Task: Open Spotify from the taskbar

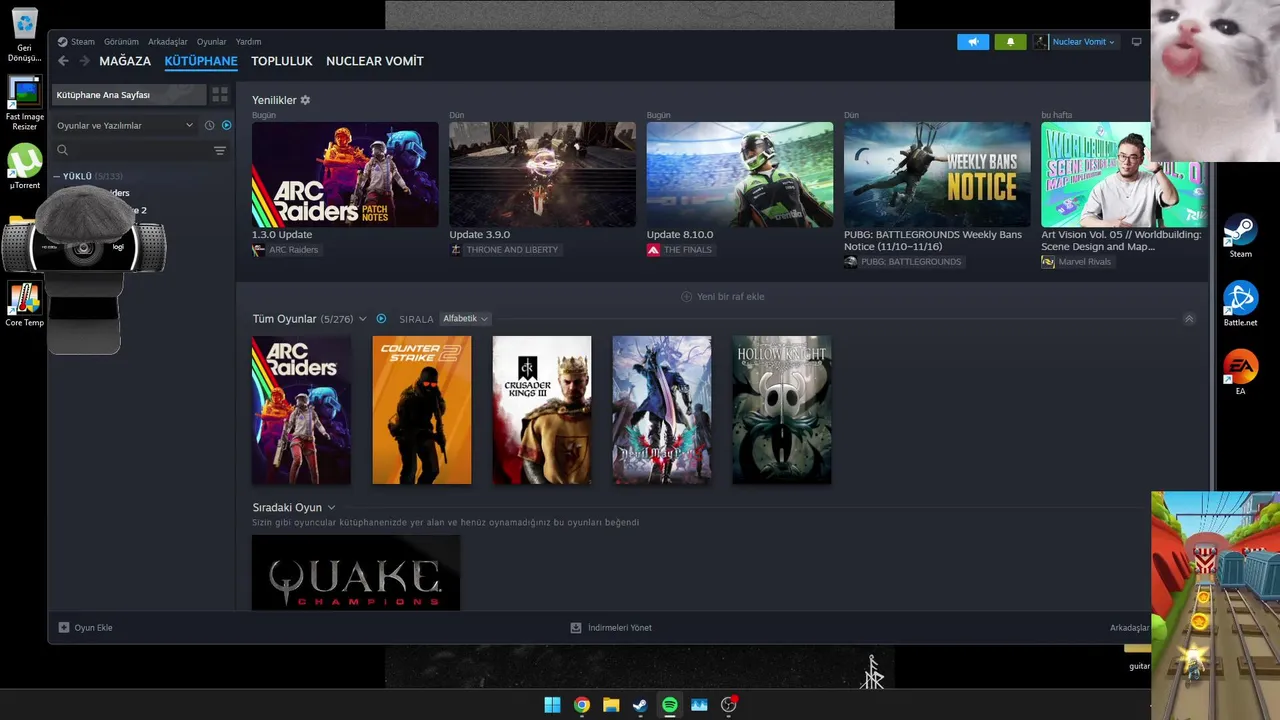Action: (x=670, y=705)
